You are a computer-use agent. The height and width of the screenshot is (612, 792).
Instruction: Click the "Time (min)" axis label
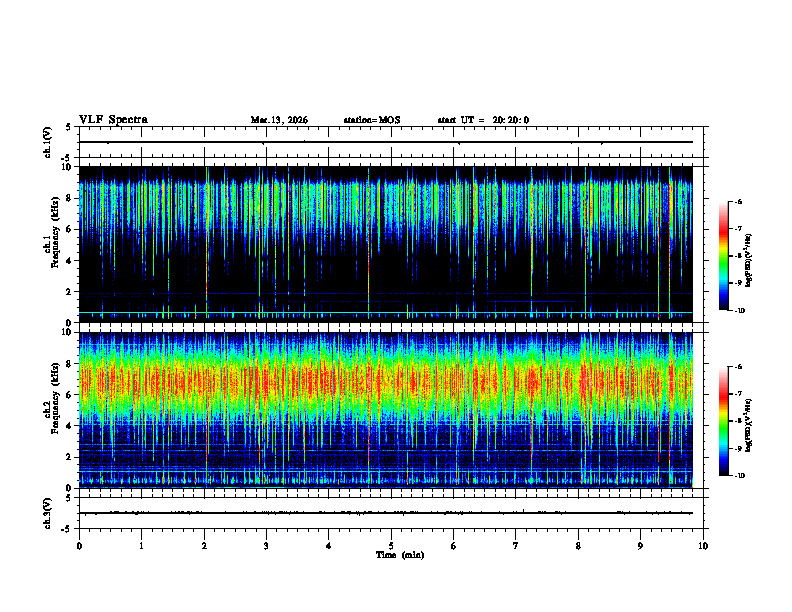[400, 555]
